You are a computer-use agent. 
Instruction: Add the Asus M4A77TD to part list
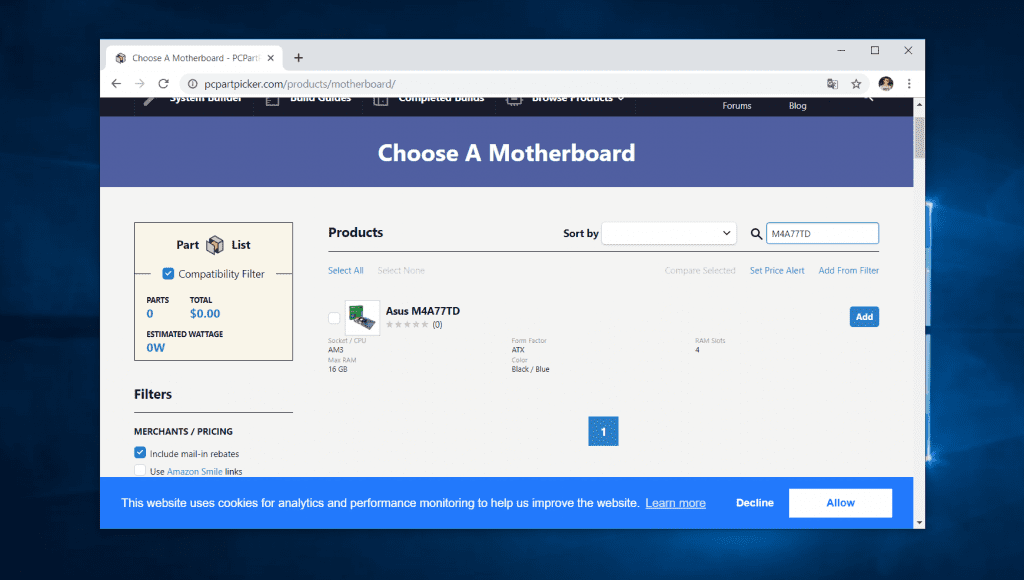pyautogui.click(x=864, y=317)
